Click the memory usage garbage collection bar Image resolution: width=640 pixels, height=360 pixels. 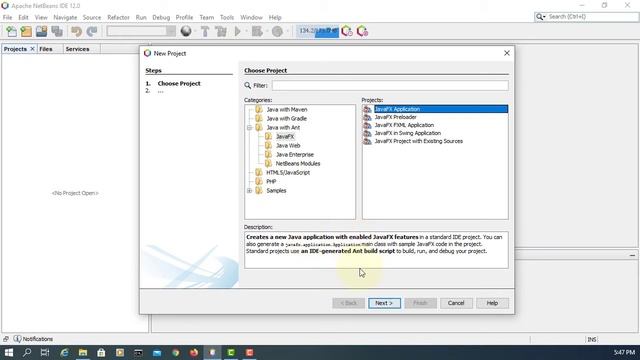318,31
